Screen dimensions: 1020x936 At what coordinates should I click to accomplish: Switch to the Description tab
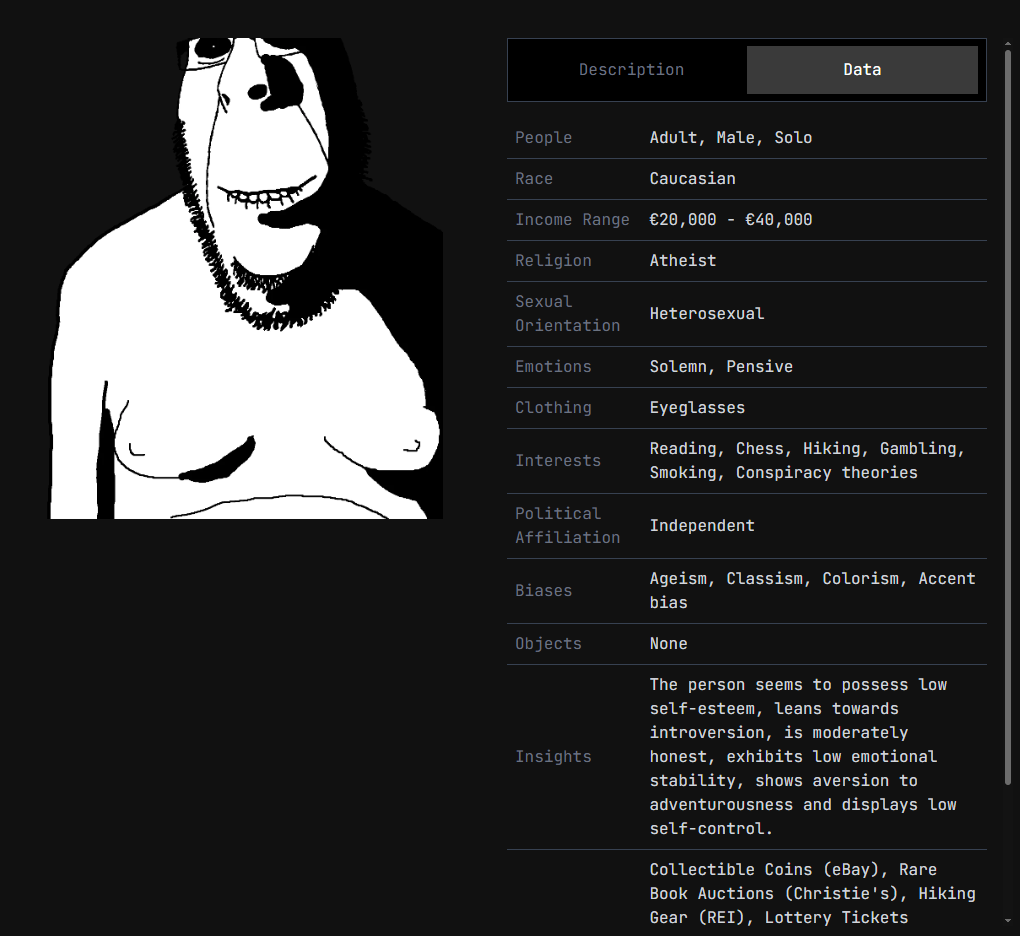(x=631, y=70)
